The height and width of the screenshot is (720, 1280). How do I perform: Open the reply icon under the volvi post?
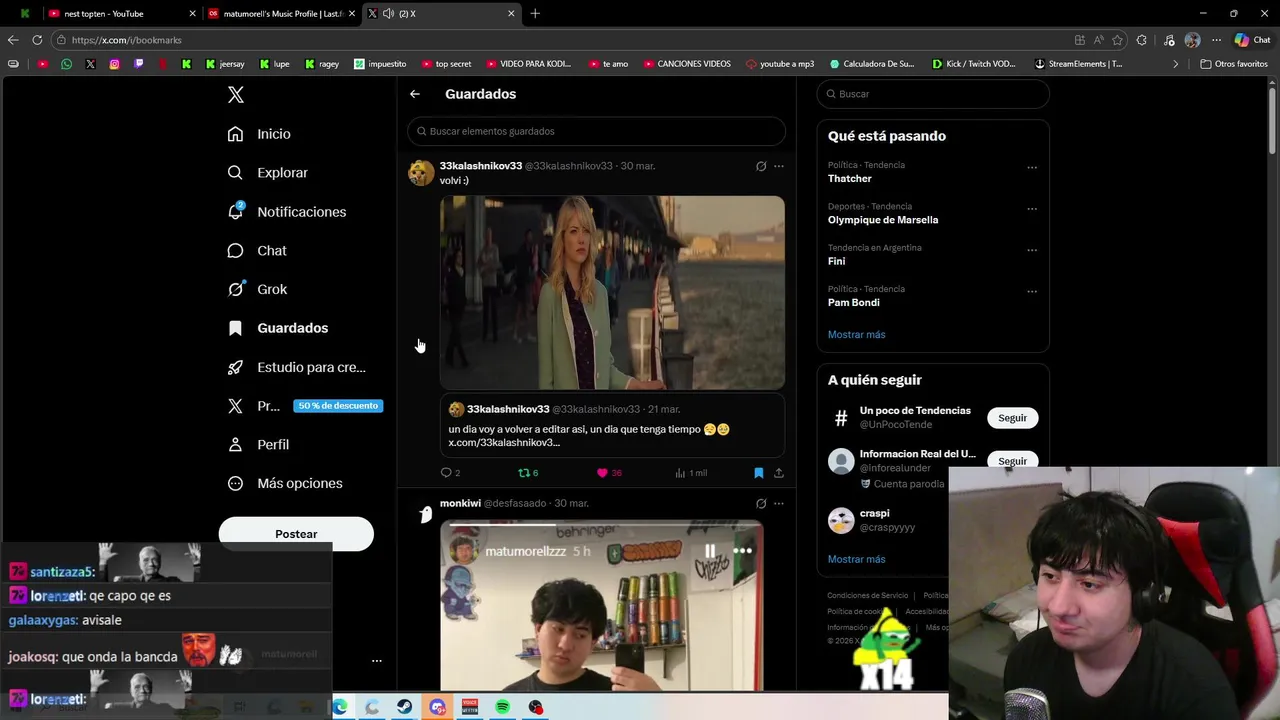[x=446, y=473]
